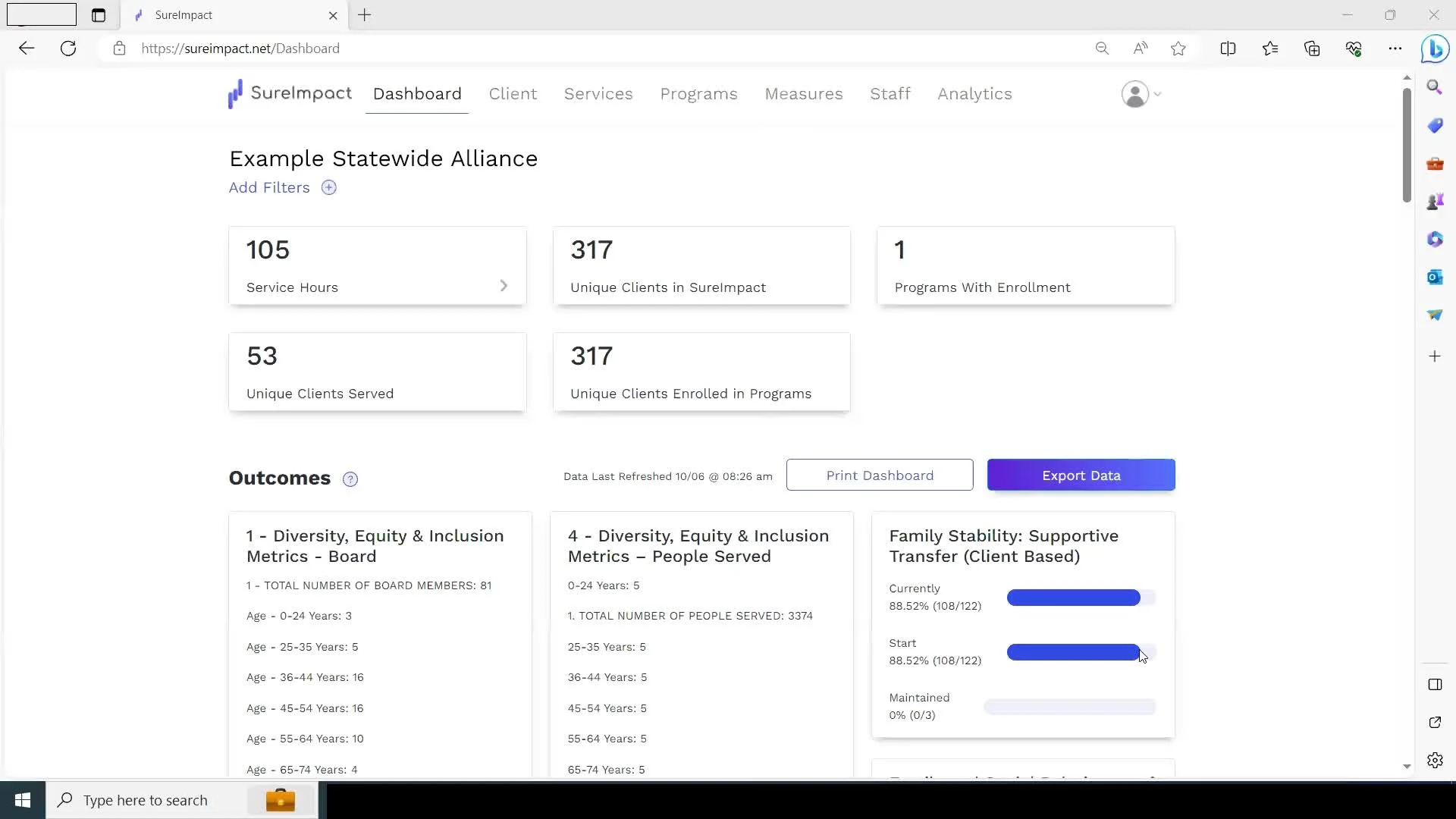Open tab actions menu icon

click(99, 15)
